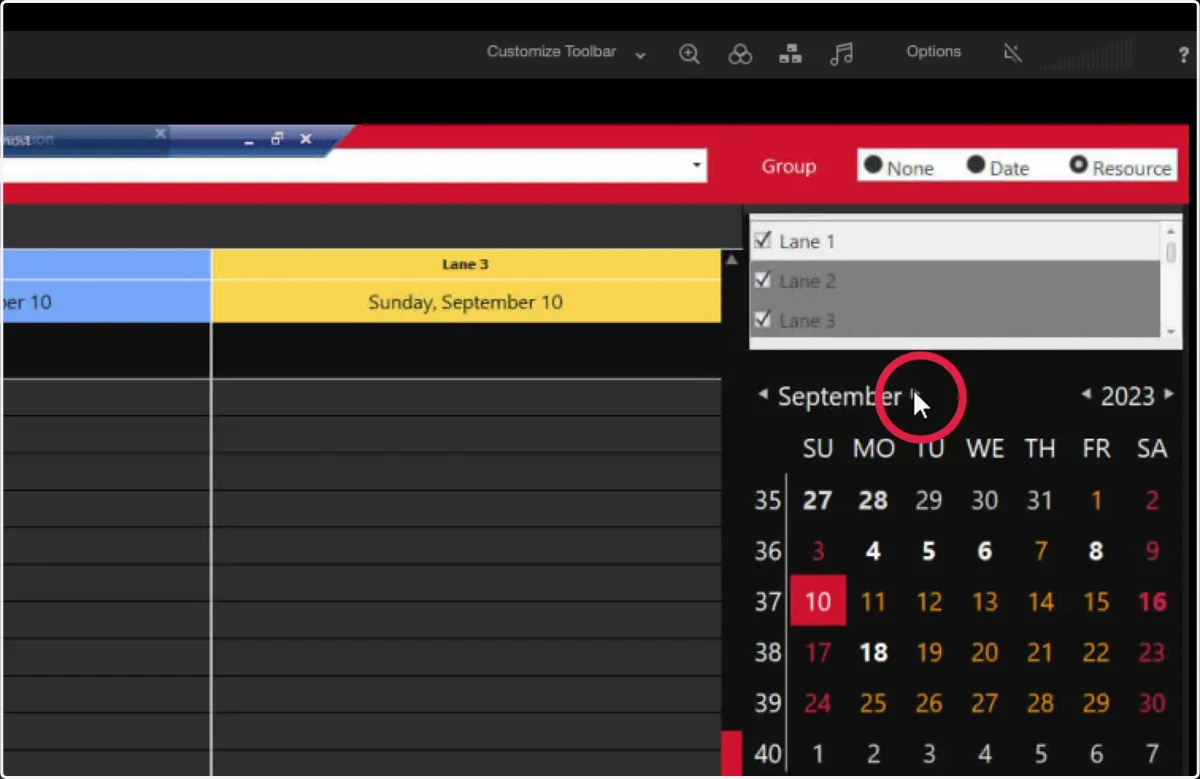Click the Sunday, September 10 header in Lane 3
The width and height of the screenshot is (1200, 779).
coord(466,302)
